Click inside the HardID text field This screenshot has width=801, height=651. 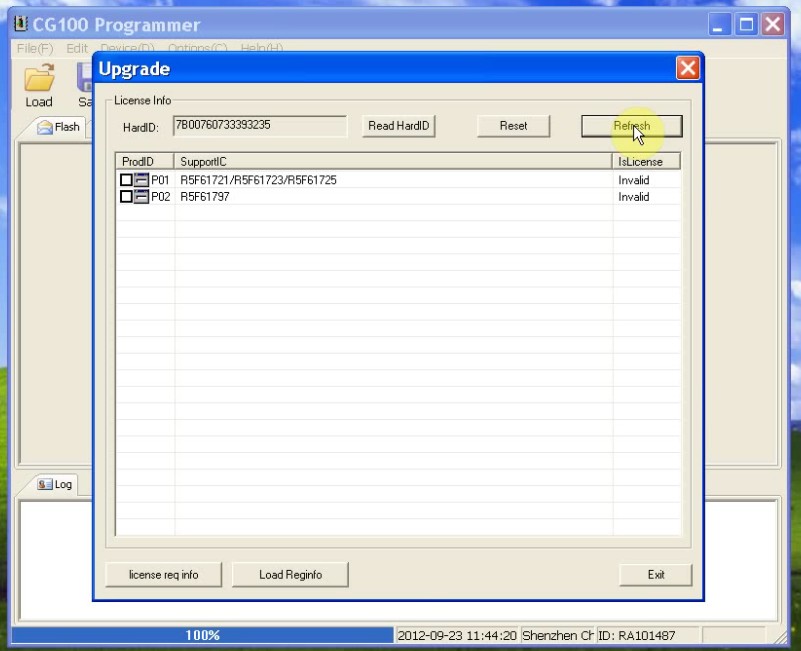[259, 126]
